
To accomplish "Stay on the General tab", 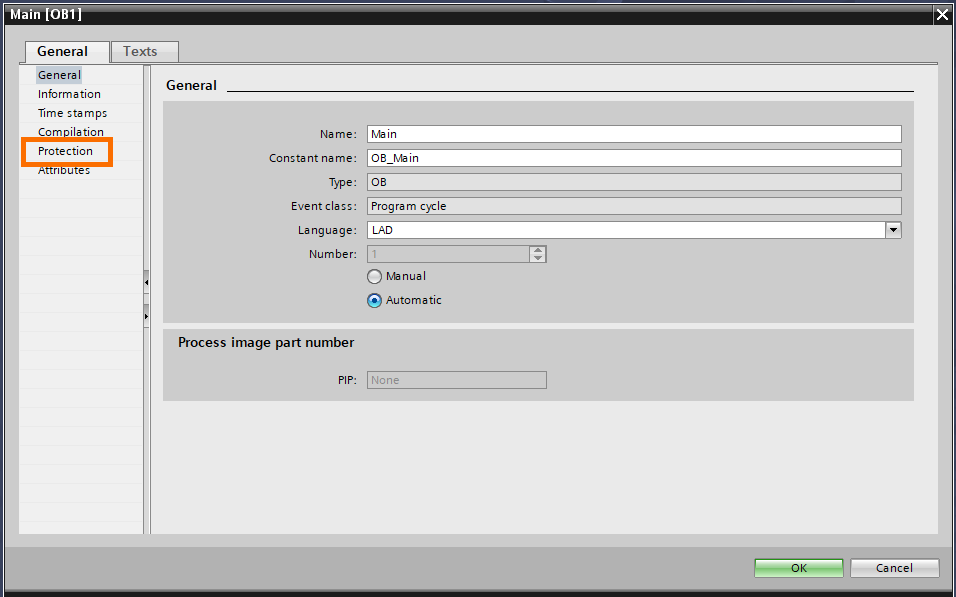I will [x=66, y=51].
